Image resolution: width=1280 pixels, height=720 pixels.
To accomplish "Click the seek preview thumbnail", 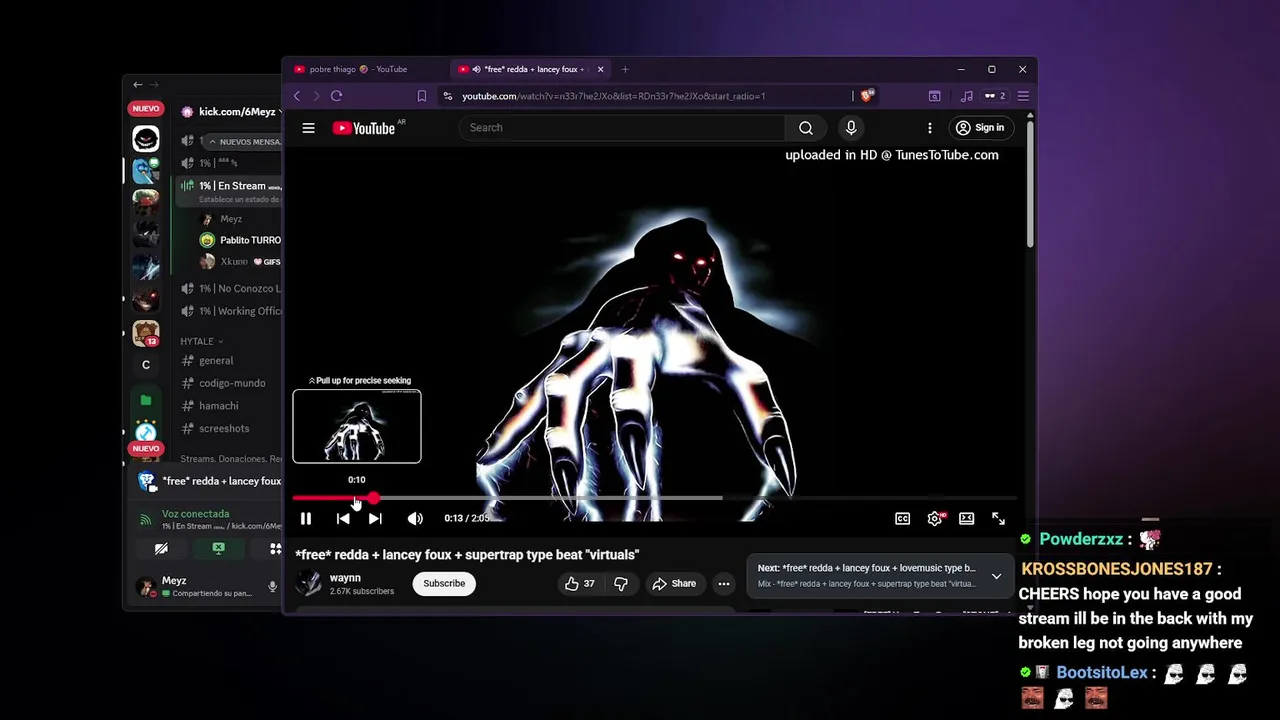I will [357, 427].
